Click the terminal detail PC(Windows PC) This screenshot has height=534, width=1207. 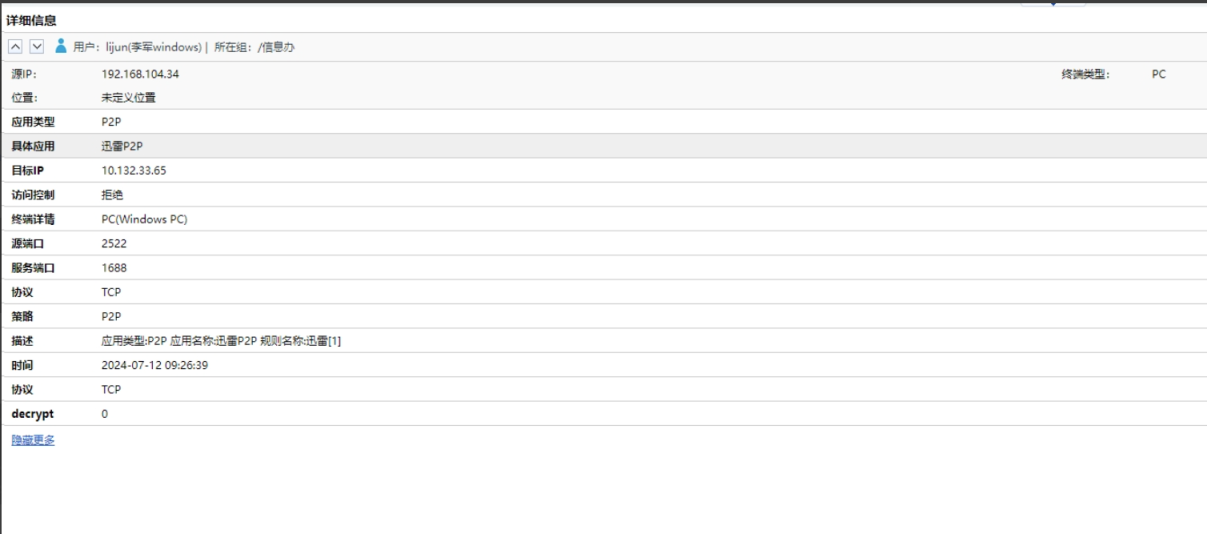click(x=144, y=220)
